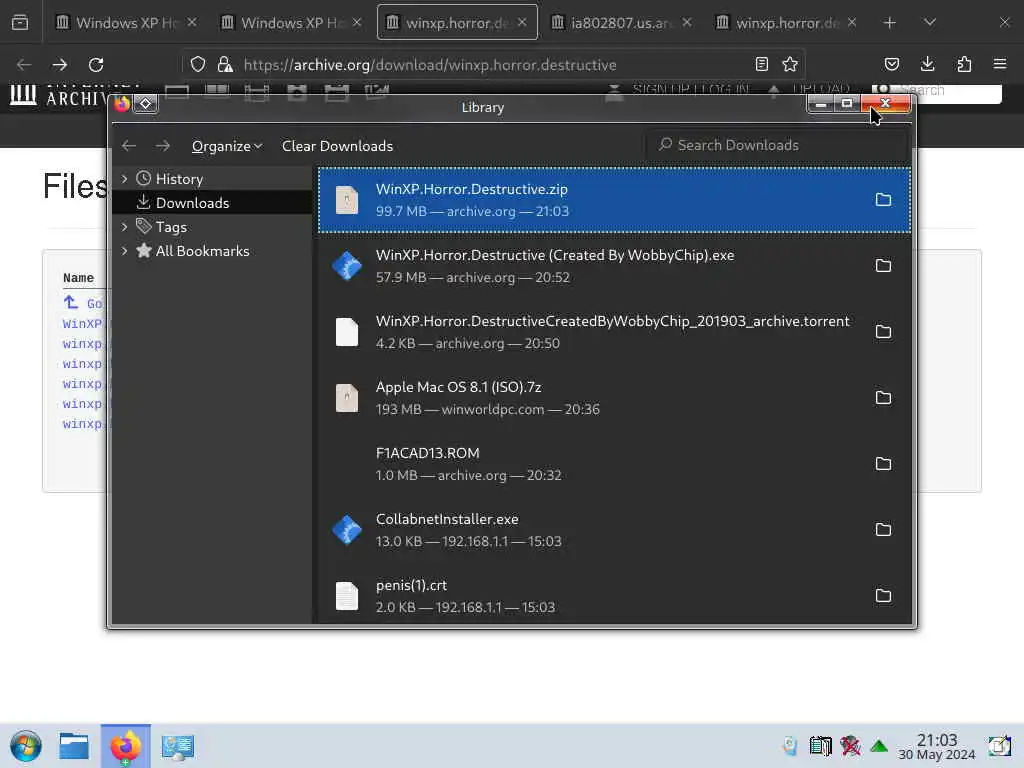Select the archive.torrent download row
Image resolution: width=1024 pixels, height=768 pixels.
(x=614, y=332)
